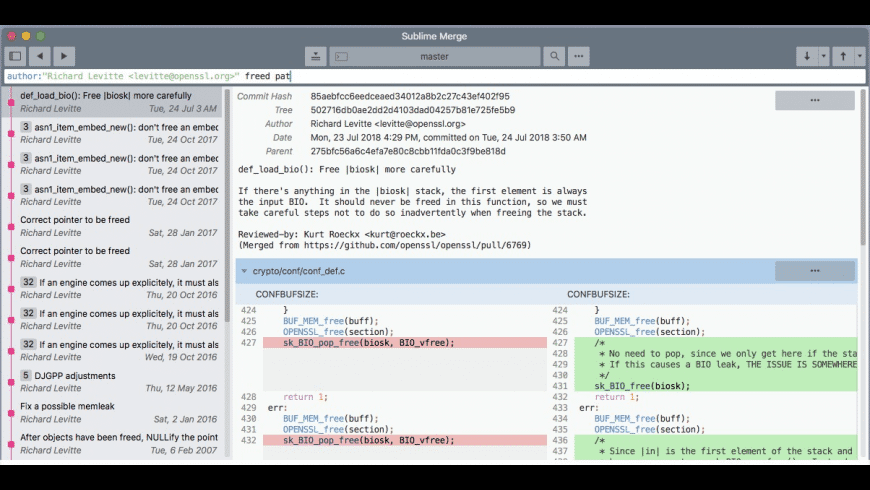Pull changes with the down arrow
870x490 pixels.
[x=806, y=56]
